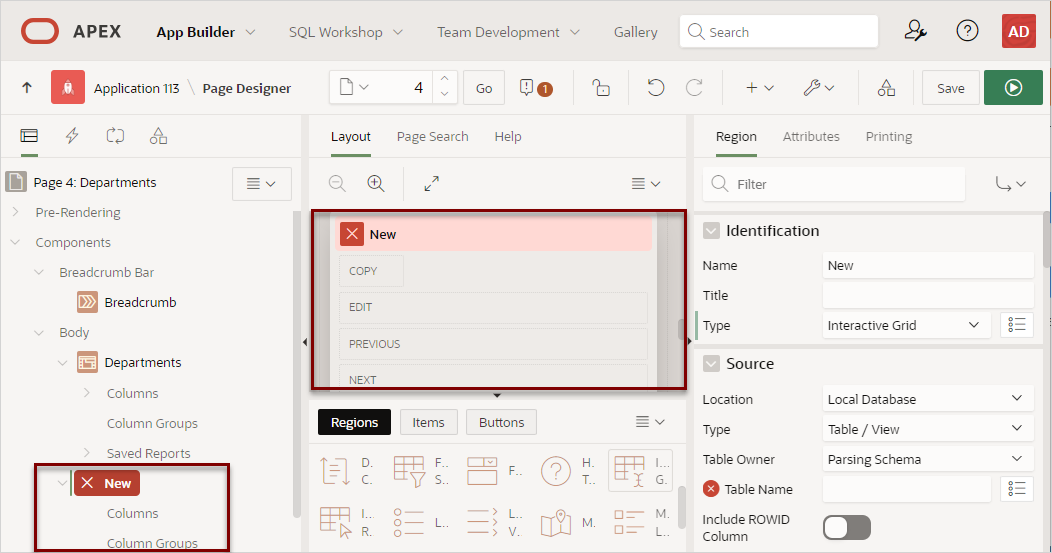The image size is (1052, 553).
Task: Show the Items gallery tab
Action: [x=428, y=422]
